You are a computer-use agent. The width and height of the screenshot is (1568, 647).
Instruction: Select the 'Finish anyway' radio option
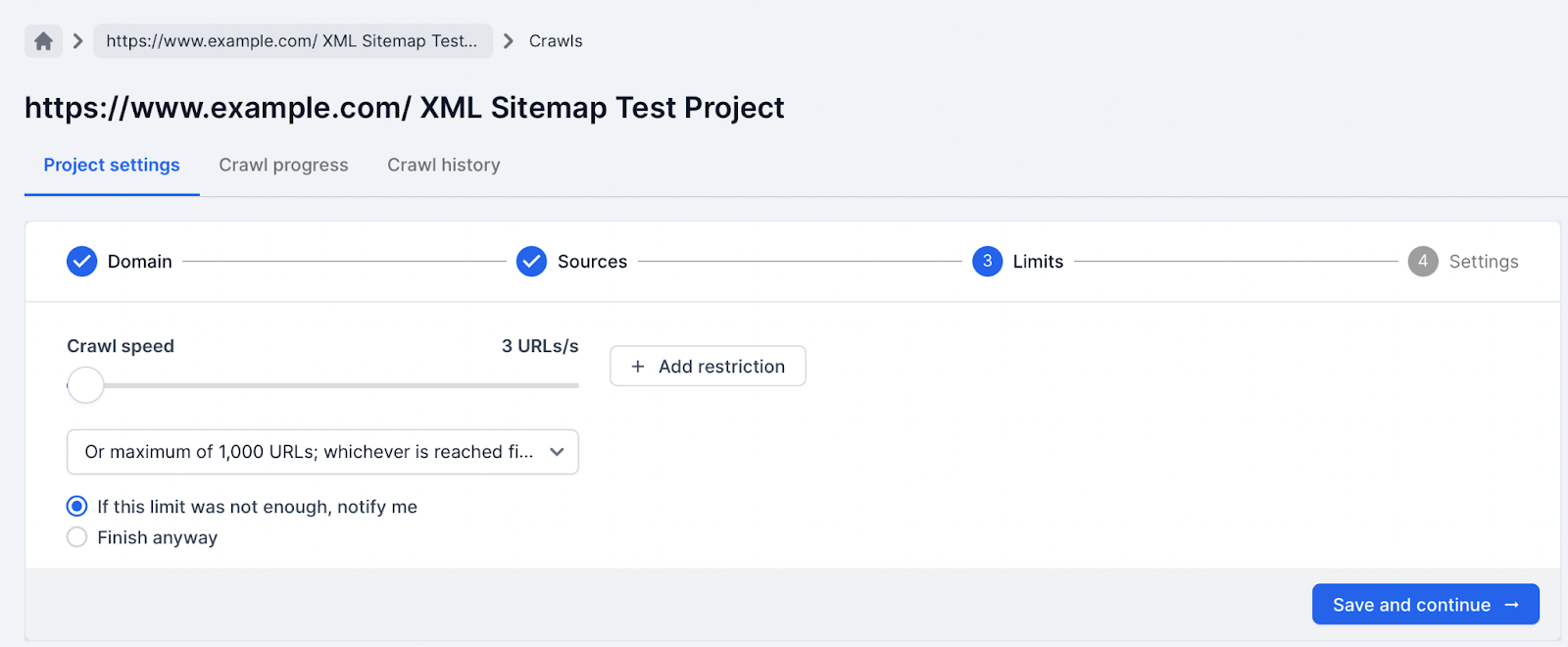pos(76,537)
